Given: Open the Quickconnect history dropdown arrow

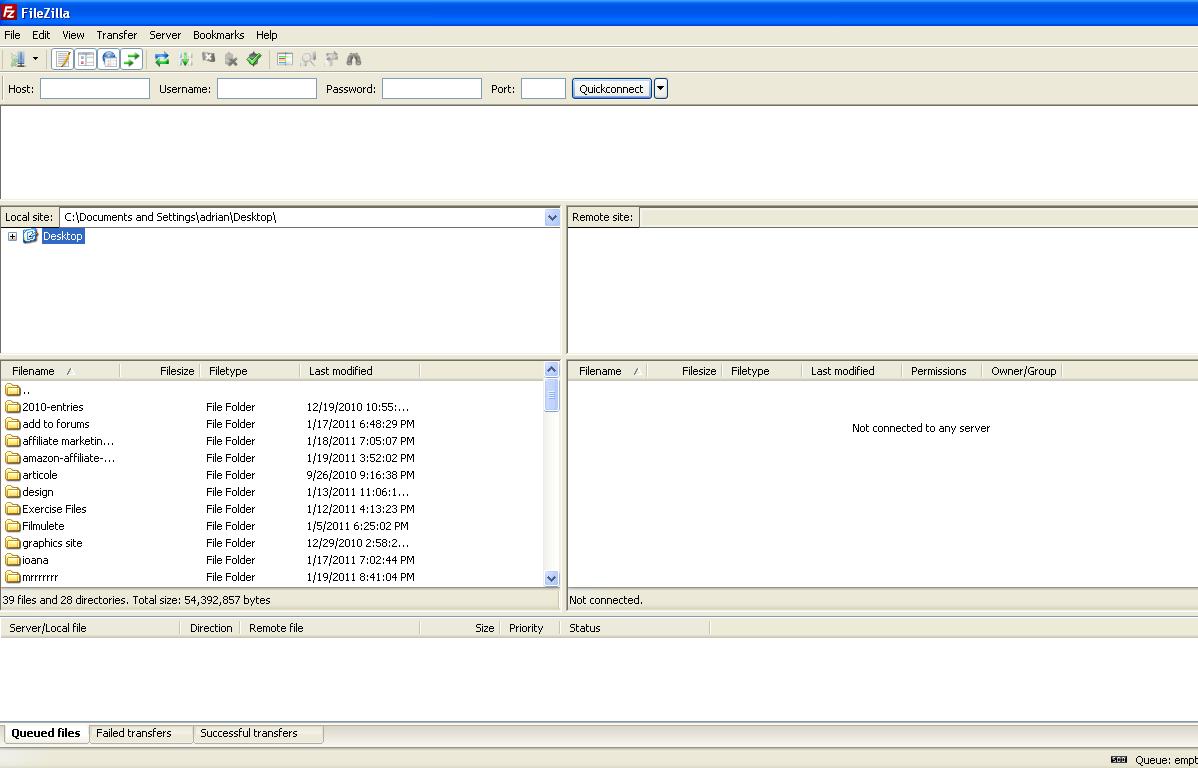Looking at the screenshot, I should tap(661, 89).
